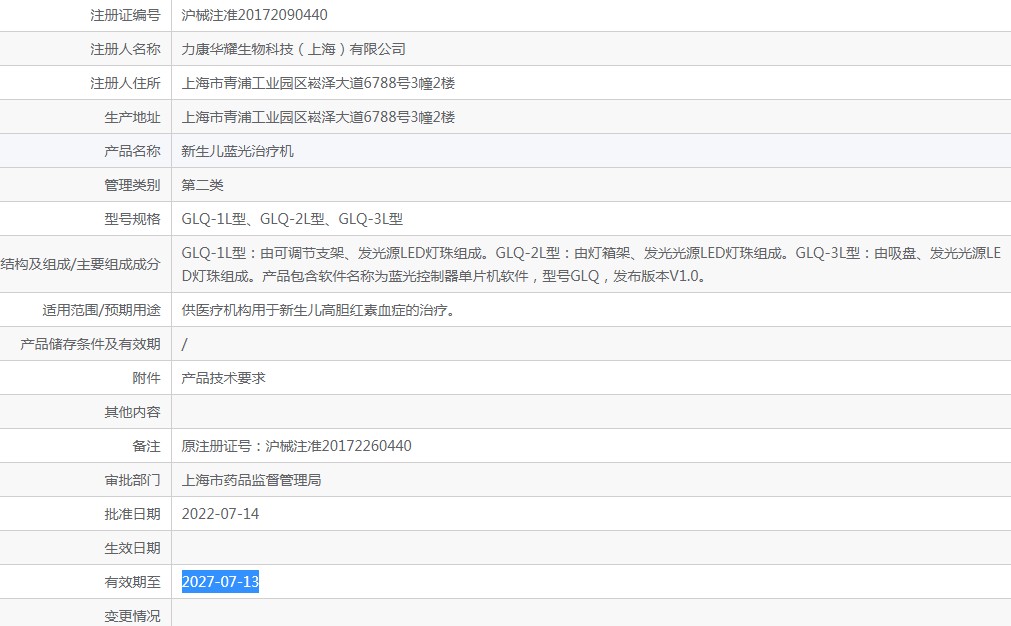Viewport: 1011px width, 626px height.
Task: Click registrant name 力康华耀生物科技（上海）有限公司
Action: click(293, 49)
